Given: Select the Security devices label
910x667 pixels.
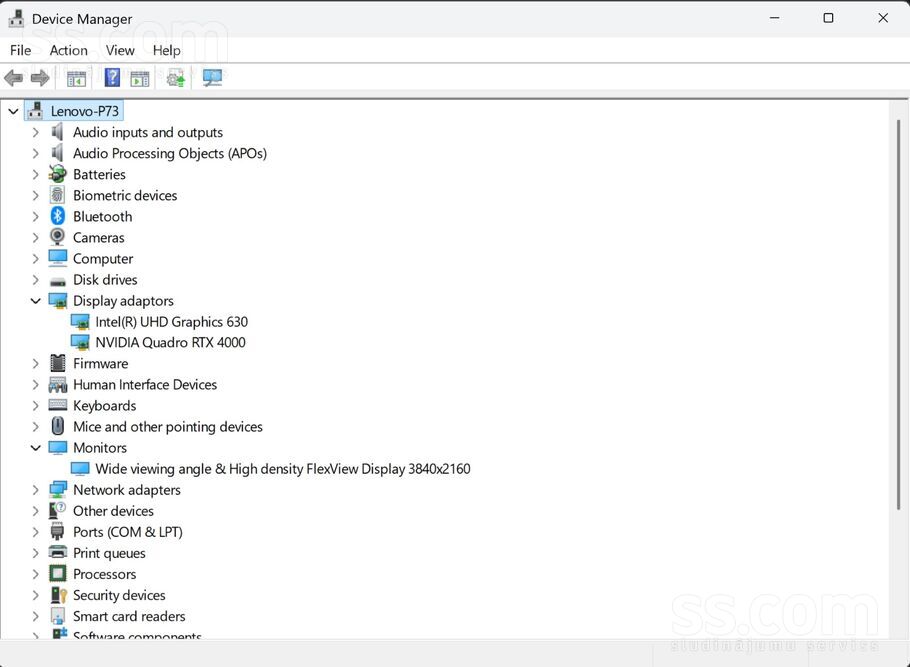Looking at the screenshot, I should point(119,595).
